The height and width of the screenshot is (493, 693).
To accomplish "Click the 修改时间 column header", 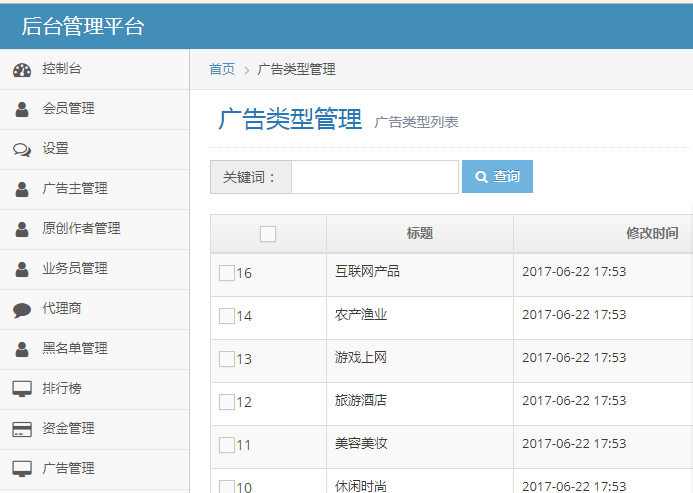I will 652,233.
